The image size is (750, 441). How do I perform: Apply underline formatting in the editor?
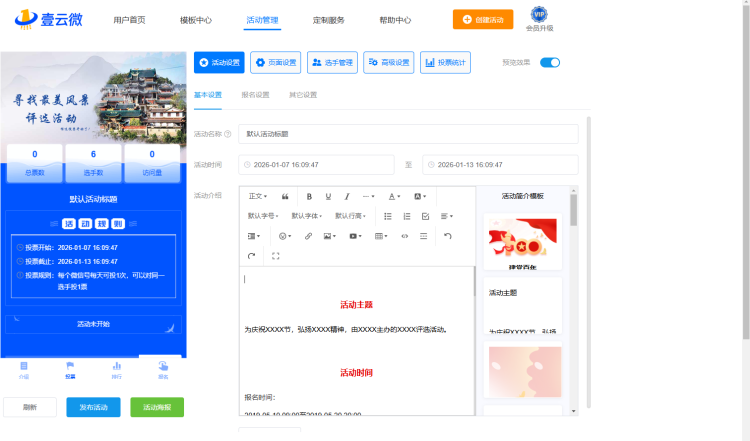coord(329,196)
